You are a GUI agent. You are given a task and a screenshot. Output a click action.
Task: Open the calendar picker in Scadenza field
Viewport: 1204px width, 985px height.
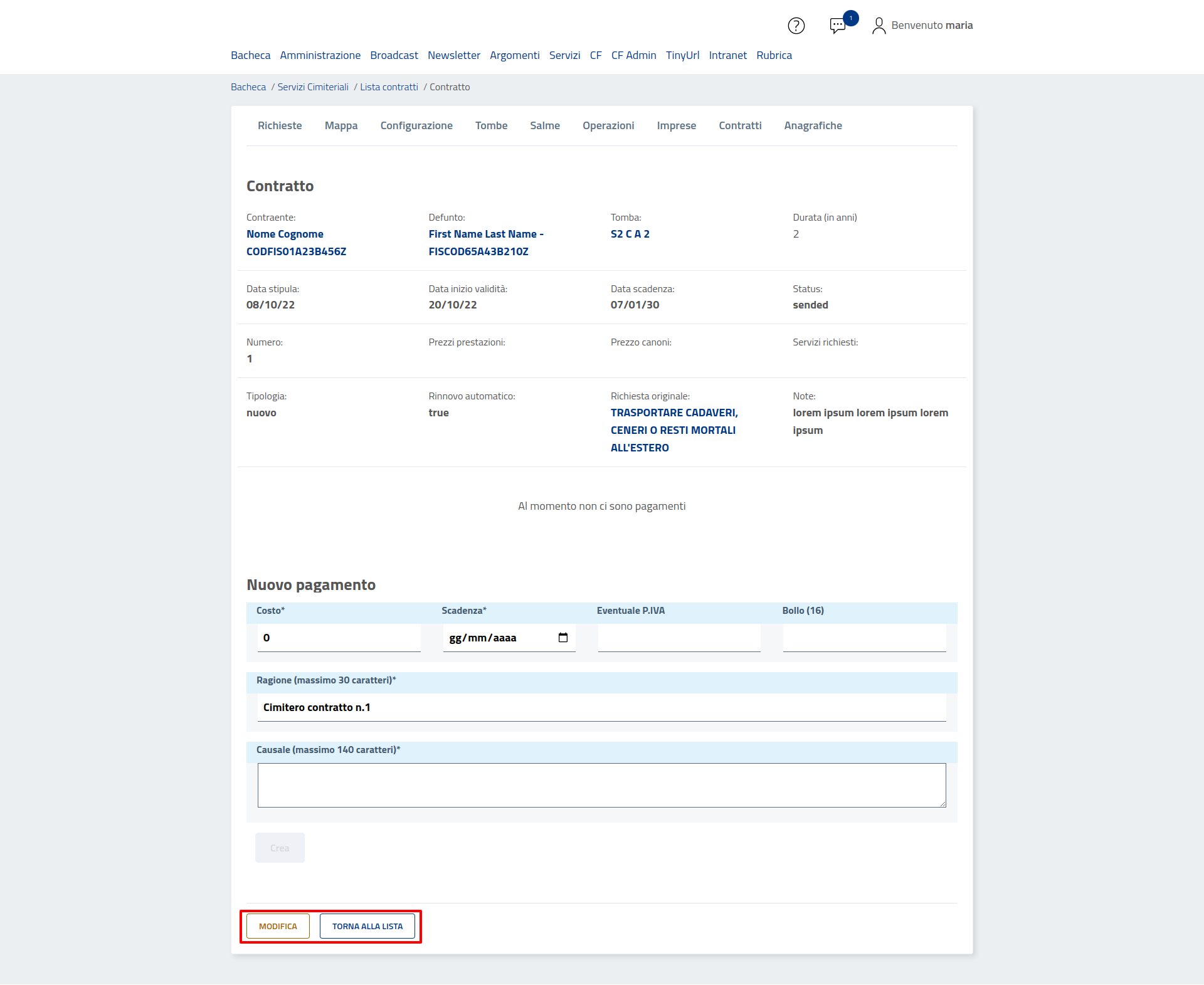(x=562, y=638)
